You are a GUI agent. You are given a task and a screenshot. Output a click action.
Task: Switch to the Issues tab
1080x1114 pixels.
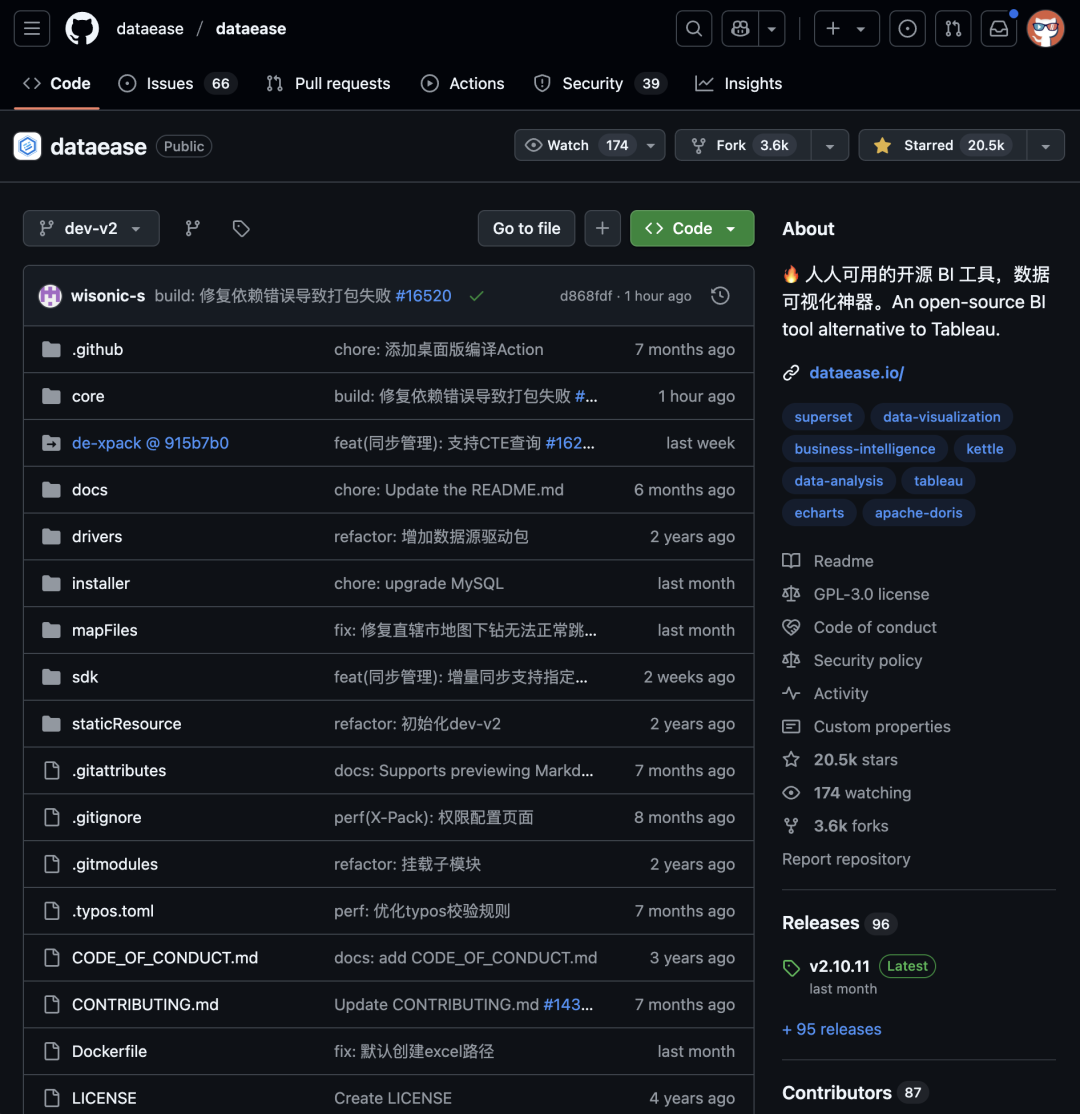point(177,83)
